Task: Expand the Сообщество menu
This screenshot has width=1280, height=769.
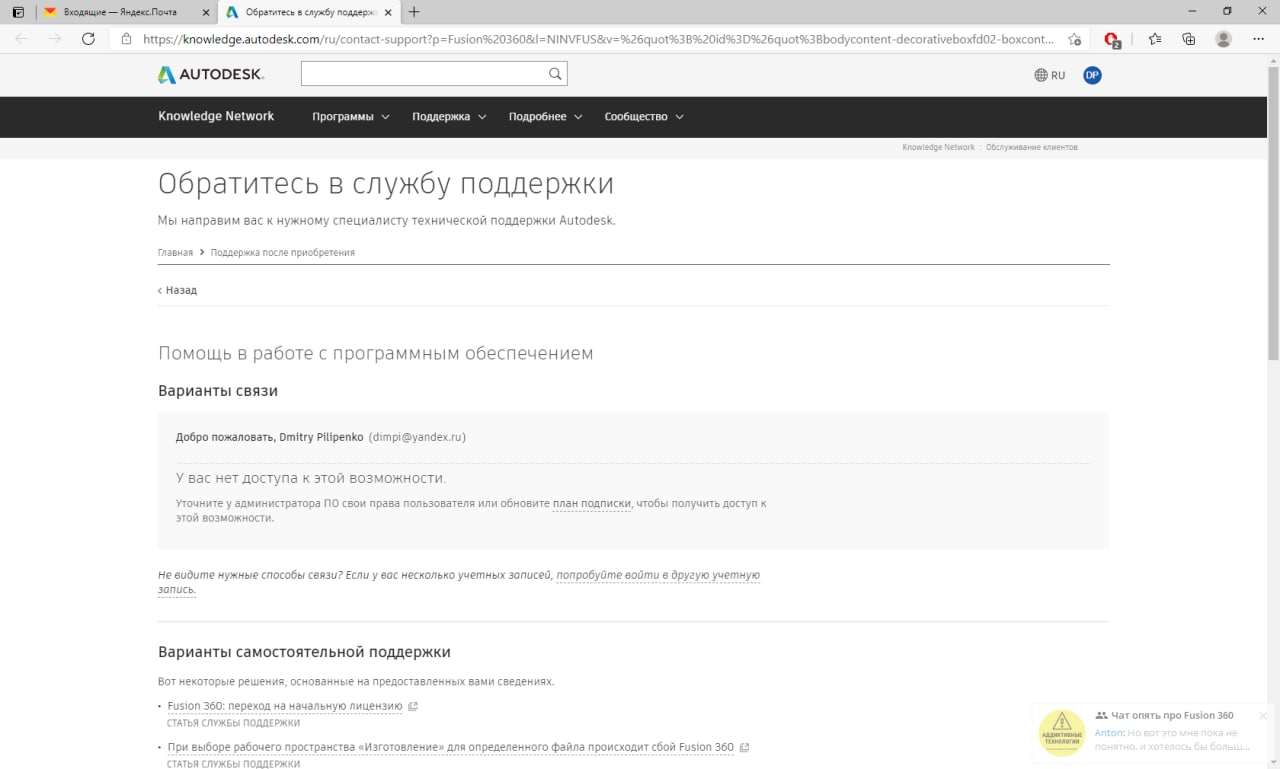Action: tap(644, 117)
